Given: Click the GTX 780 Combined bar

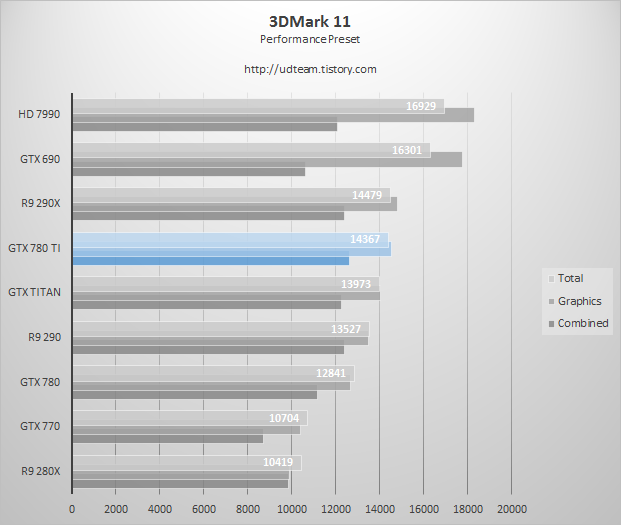Looking at the screenshot, I should (195, 395).
